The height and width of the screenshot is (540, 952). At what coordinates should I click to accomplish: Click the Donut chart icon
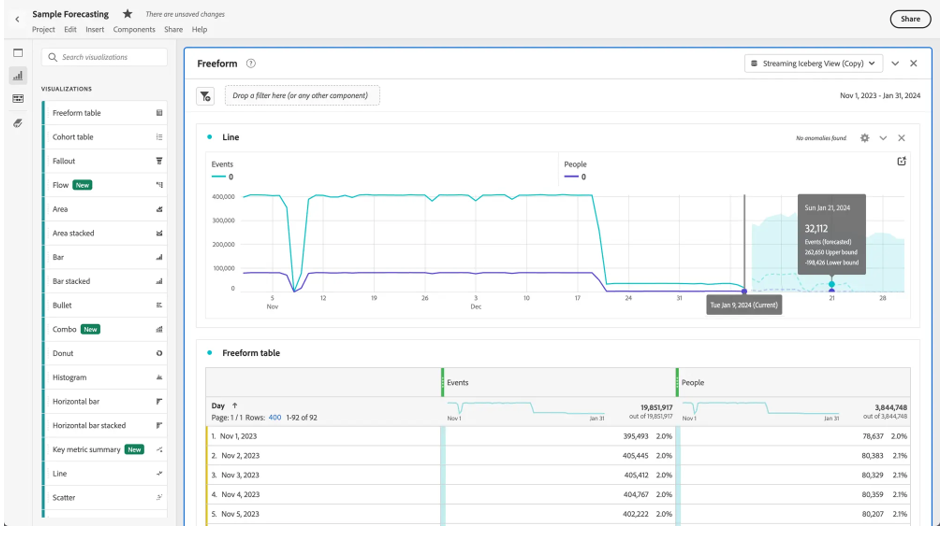(159, 353)
